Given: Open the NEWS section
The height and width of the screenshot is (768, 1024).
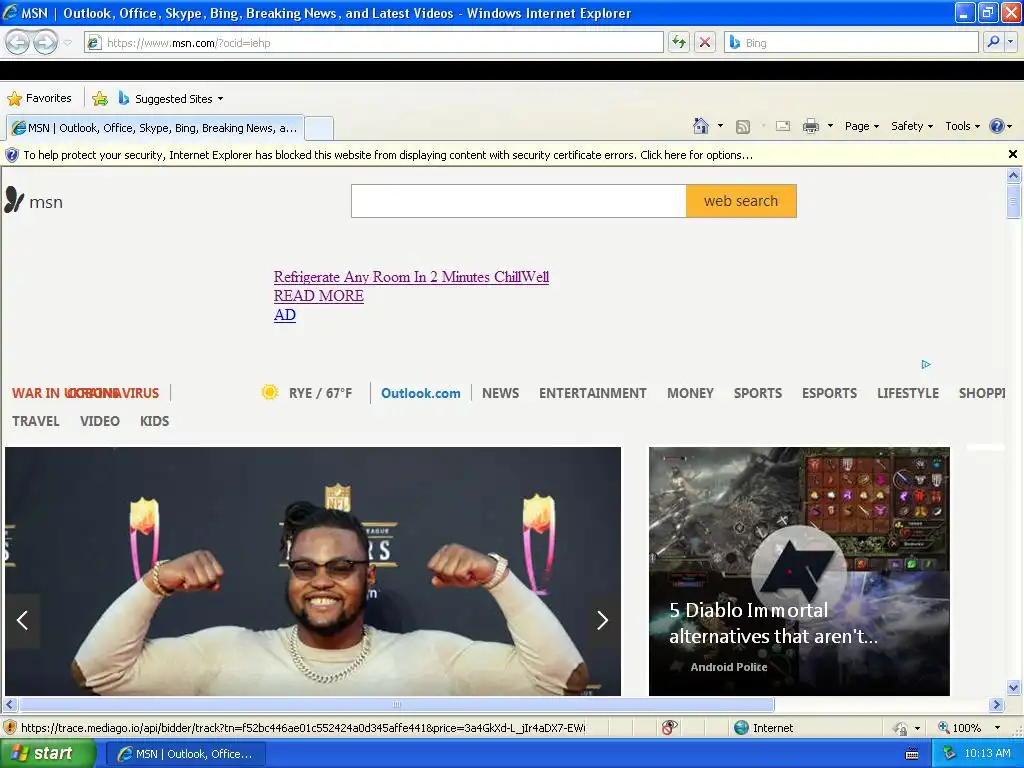Looking at the screenshot, I should click(501, 393).
